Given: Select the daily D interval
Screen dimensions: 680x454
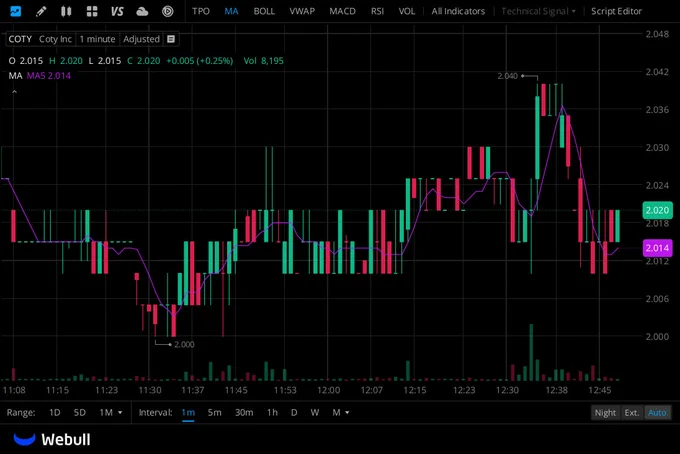Looking at the screenshot, I should click(294, 412).
